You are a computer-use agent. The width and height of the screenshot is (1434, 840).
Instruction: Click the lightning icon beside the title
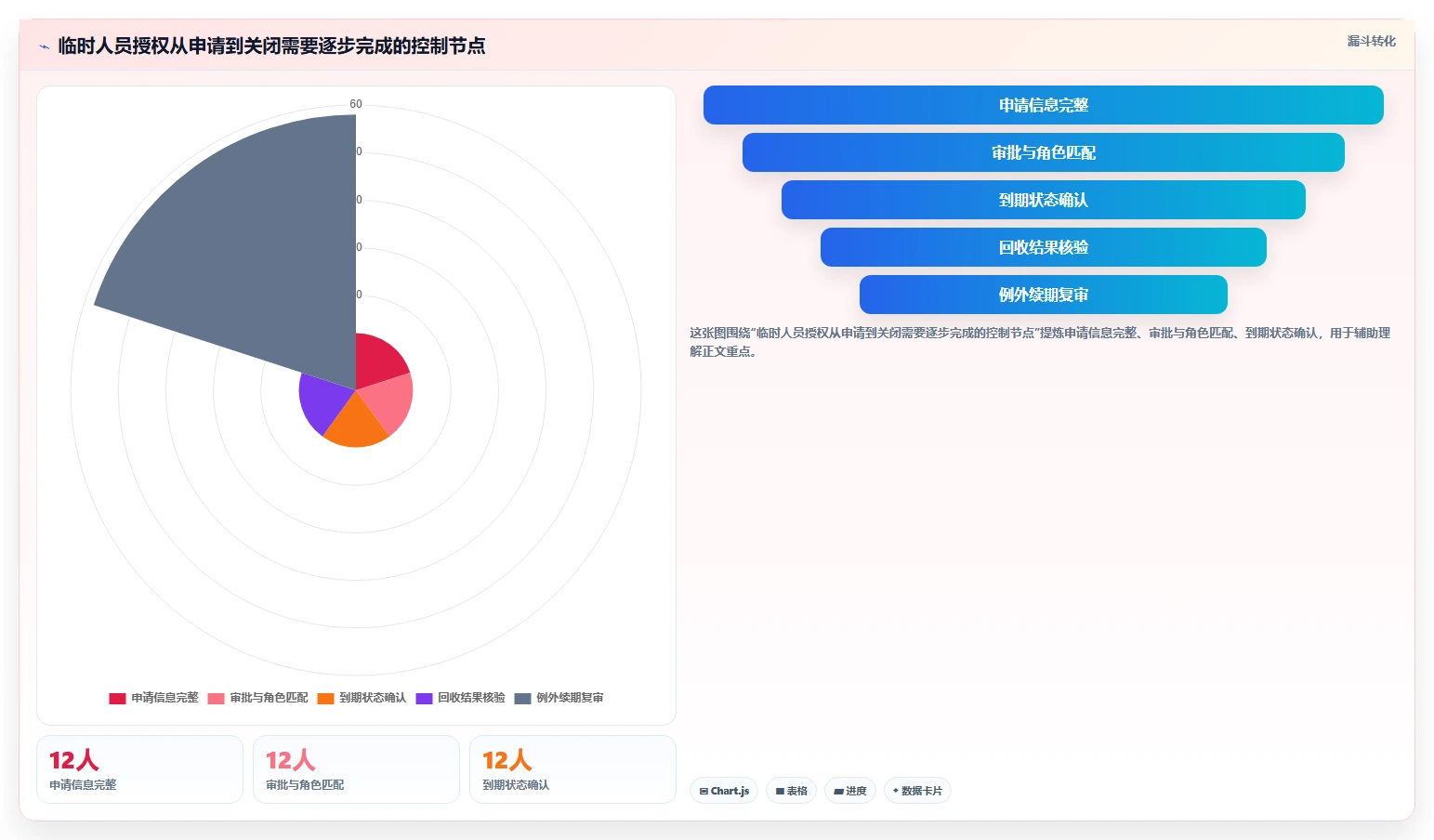(44, 46)
